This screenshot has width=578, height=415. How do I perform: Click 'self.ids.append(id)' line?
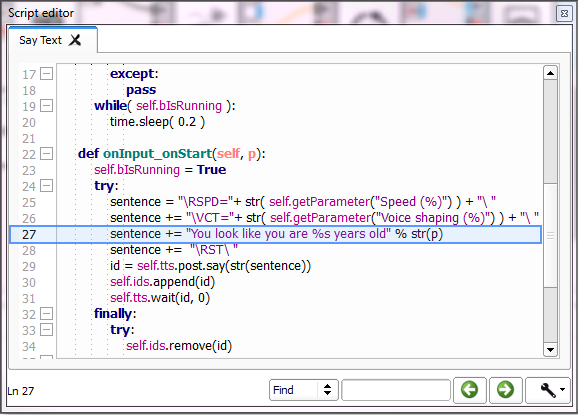click(x=163, y=282)
